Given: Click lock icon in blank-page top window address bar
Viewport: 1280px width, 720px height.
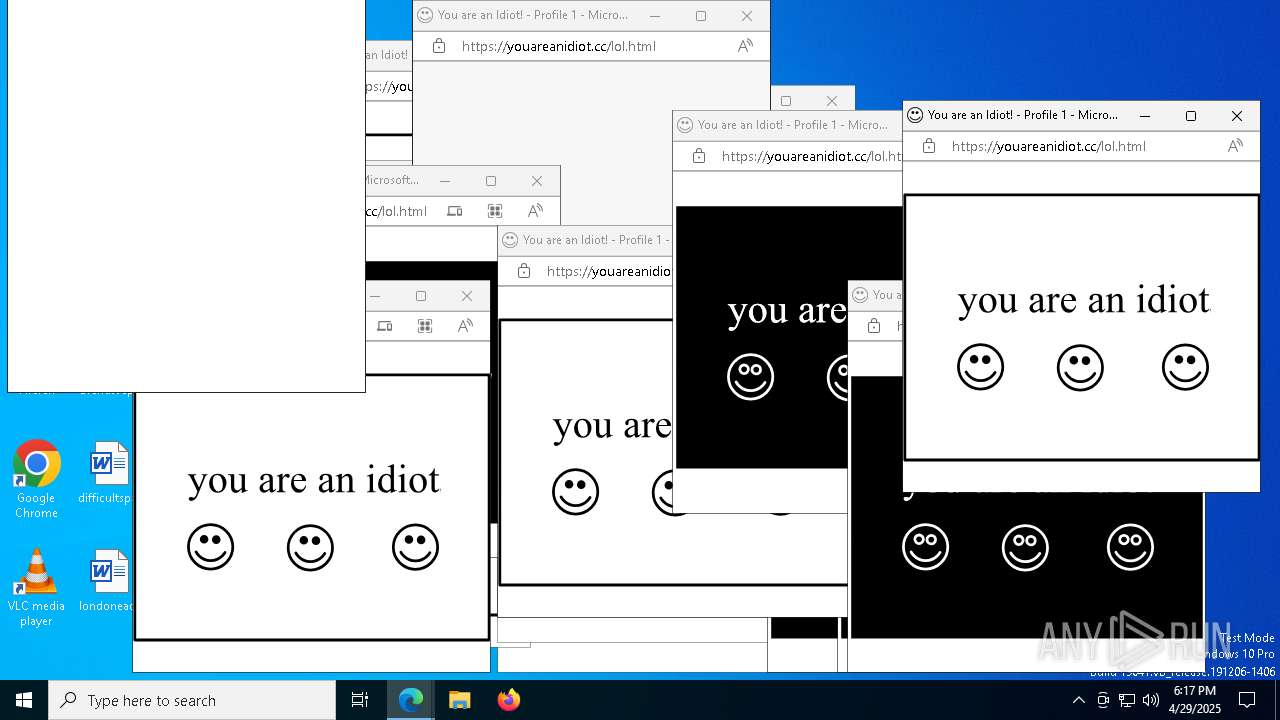Looking at the screenshot, I should (x=438, y=46).
